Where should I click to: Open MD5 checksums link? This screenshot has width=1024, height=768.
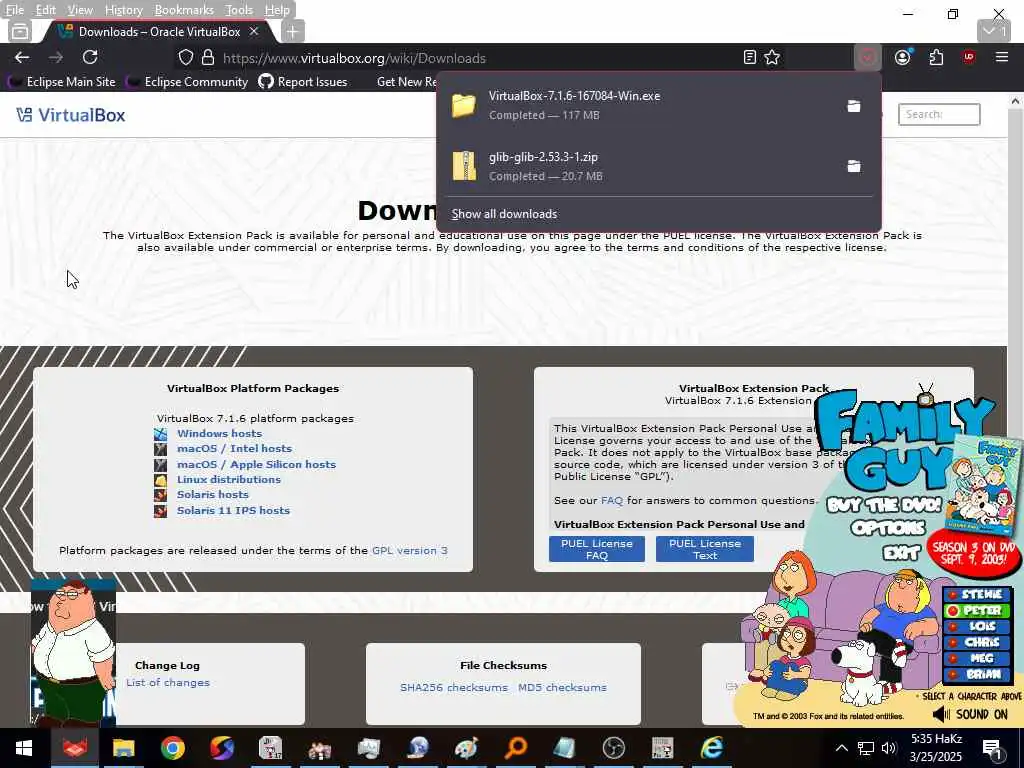click(562, 687)
